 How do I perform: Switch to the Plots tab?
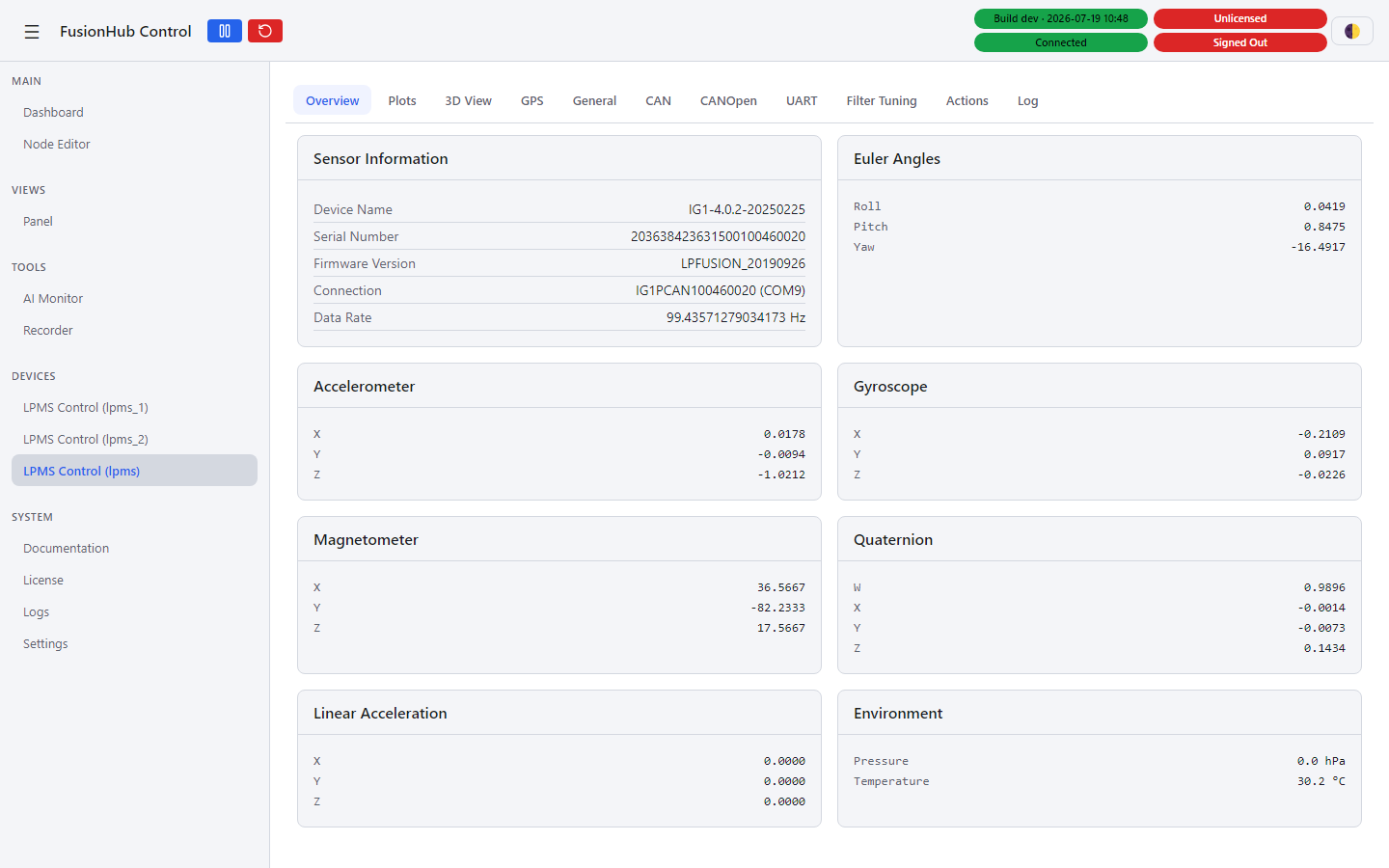click(x=402, y=100)
